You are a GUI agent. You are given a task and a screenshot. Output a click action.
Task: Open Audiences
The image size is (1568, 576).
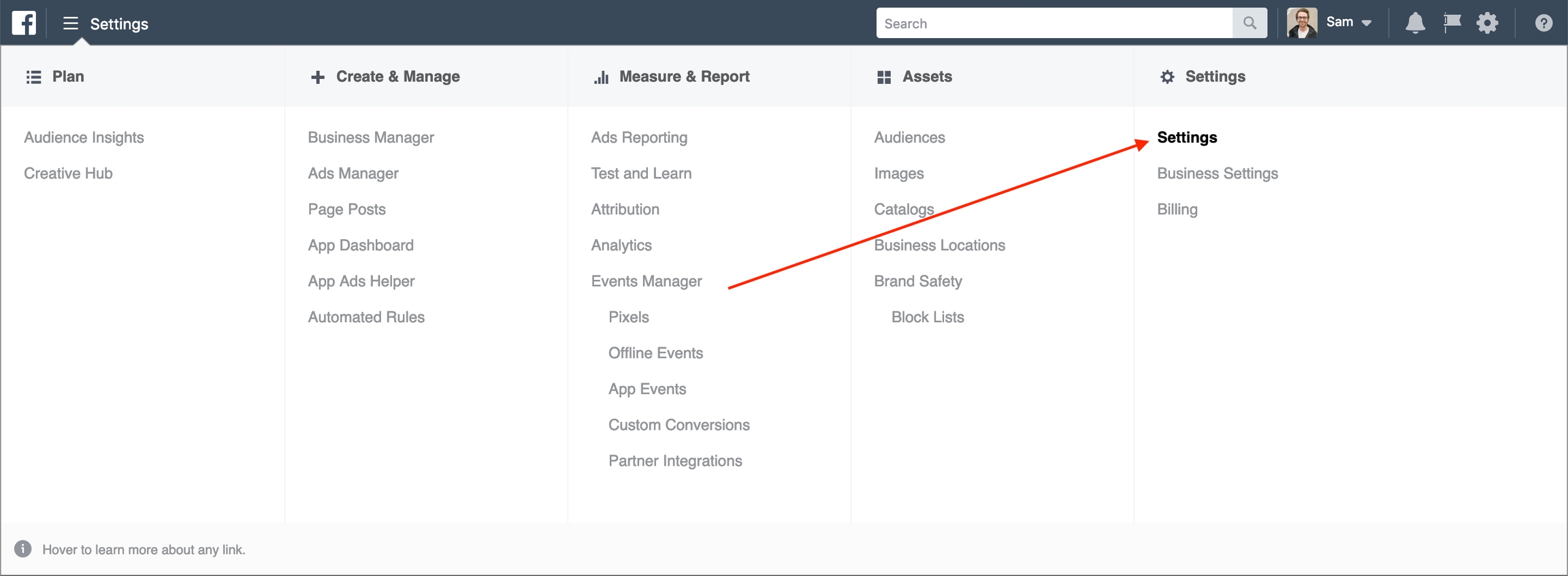coord(909,138)
